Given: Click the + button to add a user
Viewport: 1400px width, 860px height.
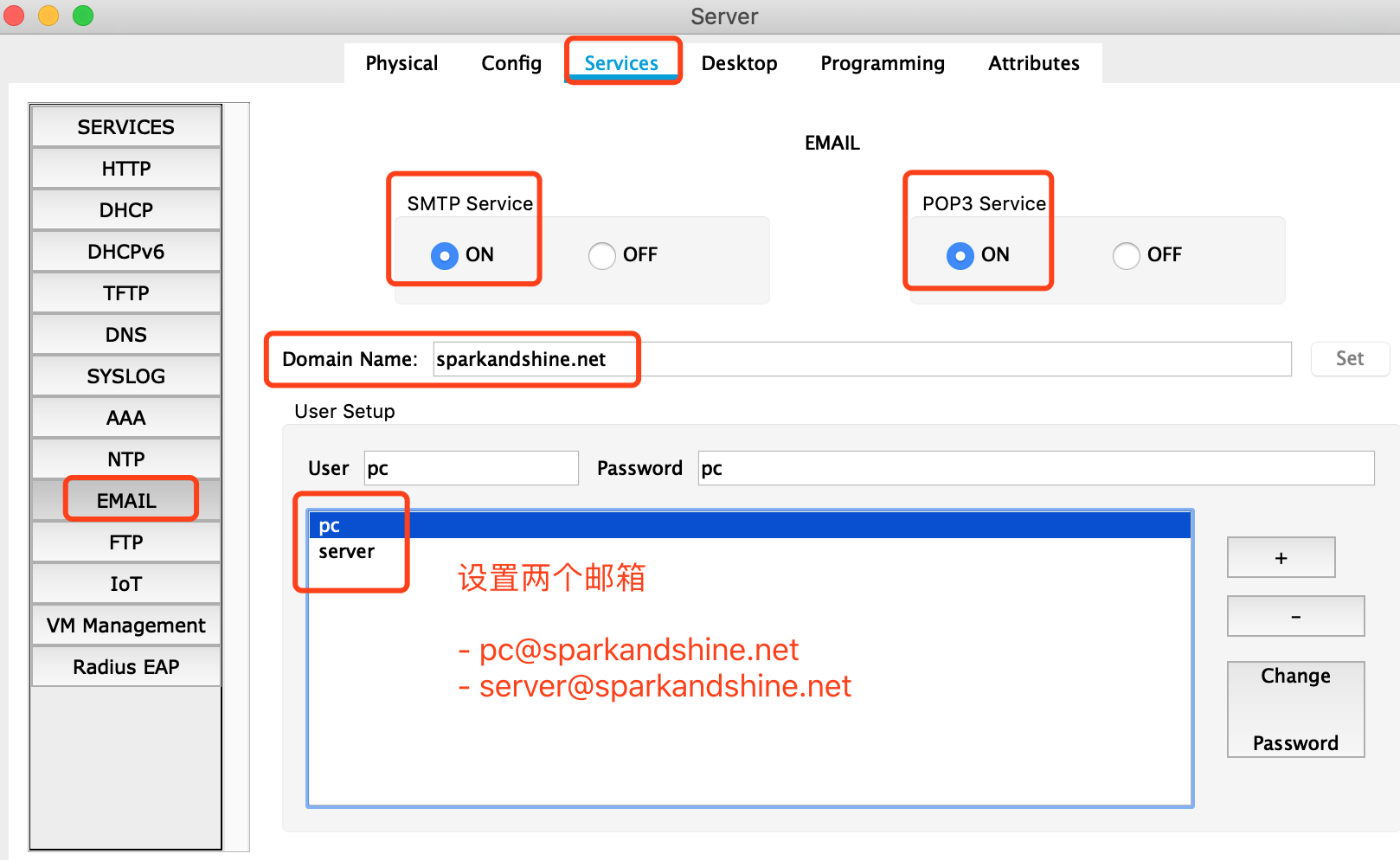Looking at the screenshot, I should click(x=1281, y=557).
